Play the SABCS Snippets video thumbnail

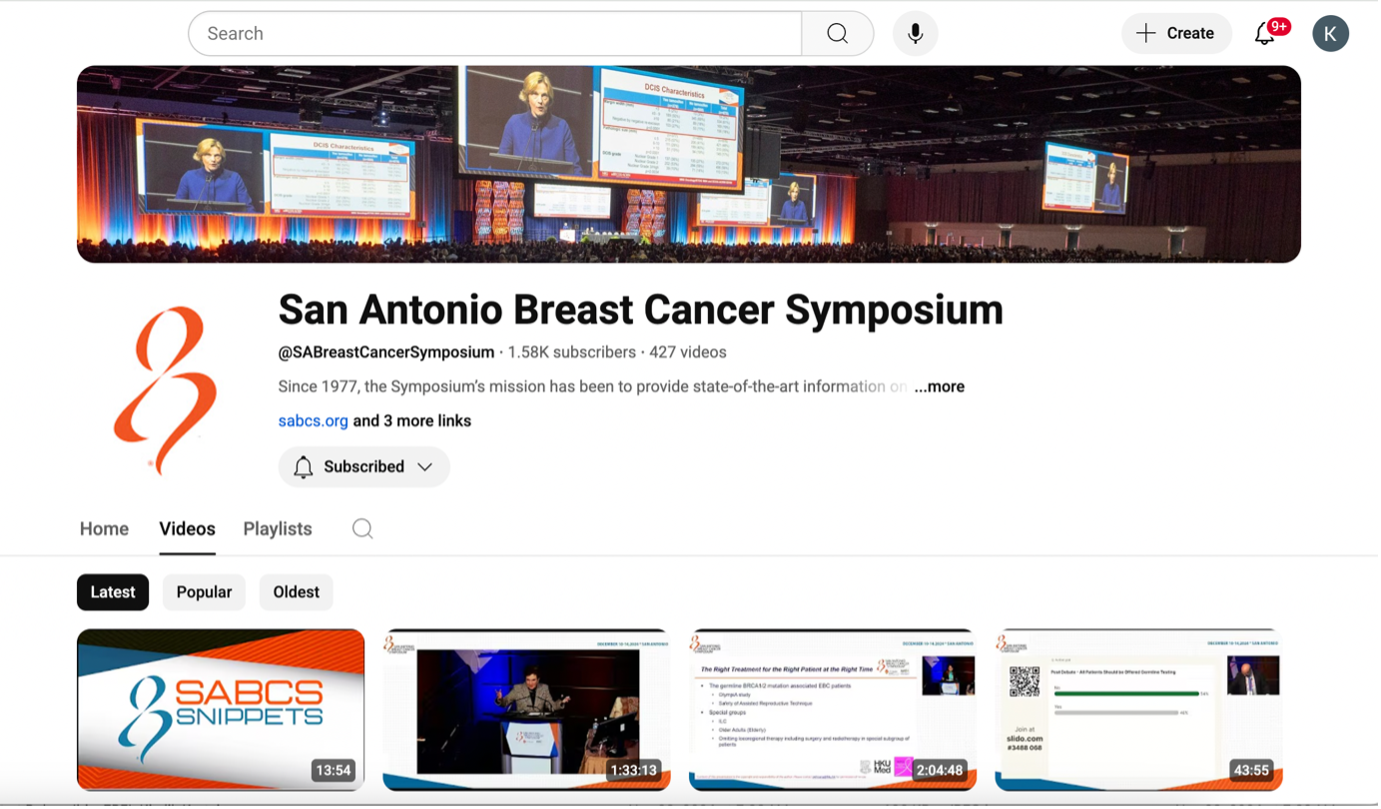coord(221,709)
